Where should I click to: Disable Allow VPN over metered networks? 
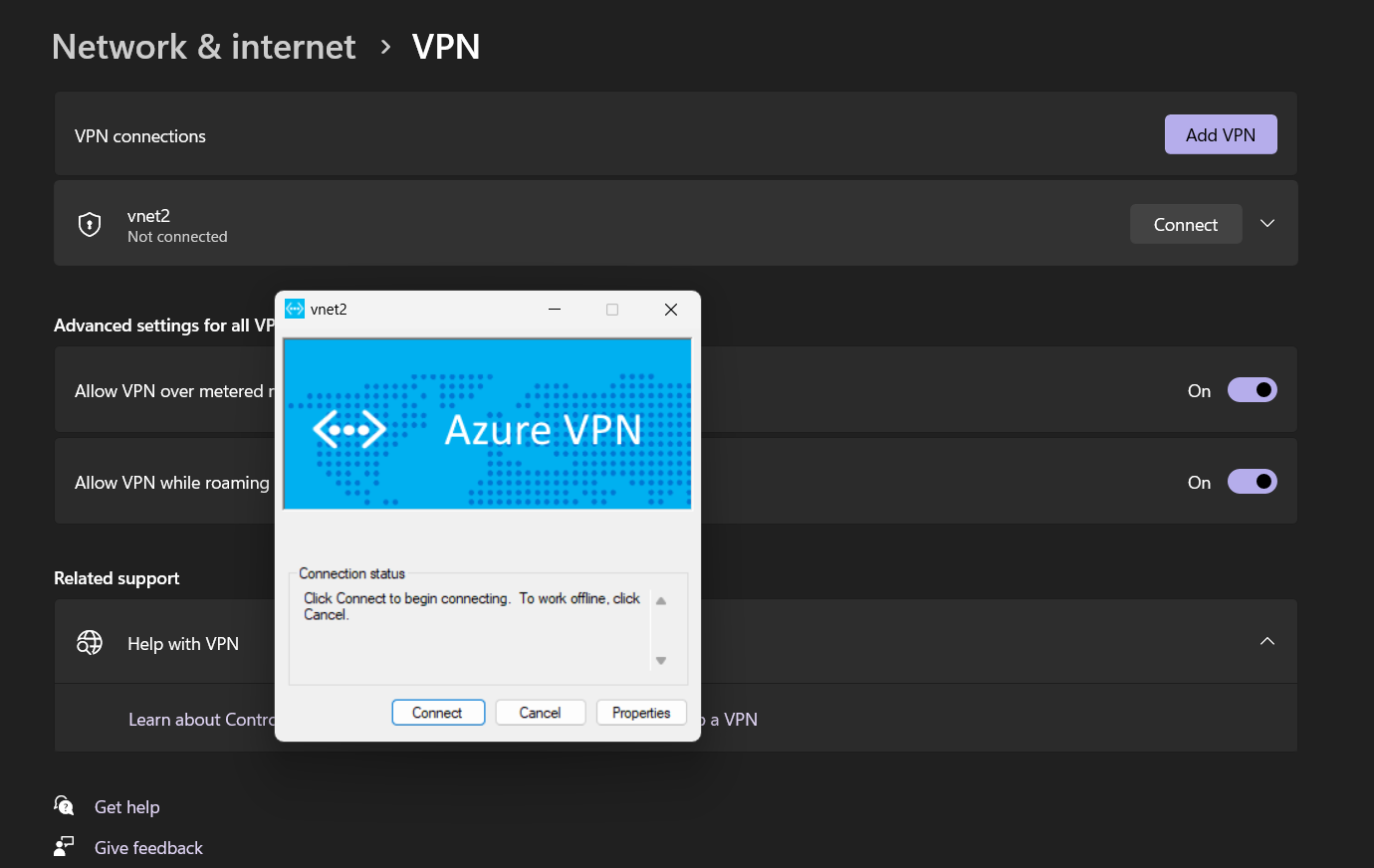click(x=1252, y=389)
